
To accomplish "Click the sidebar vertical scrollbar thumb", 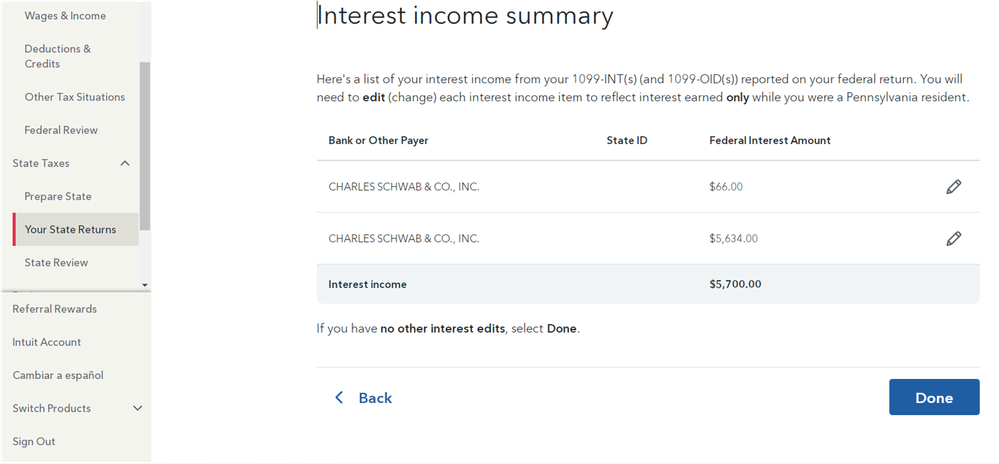I will pos(145,145).
